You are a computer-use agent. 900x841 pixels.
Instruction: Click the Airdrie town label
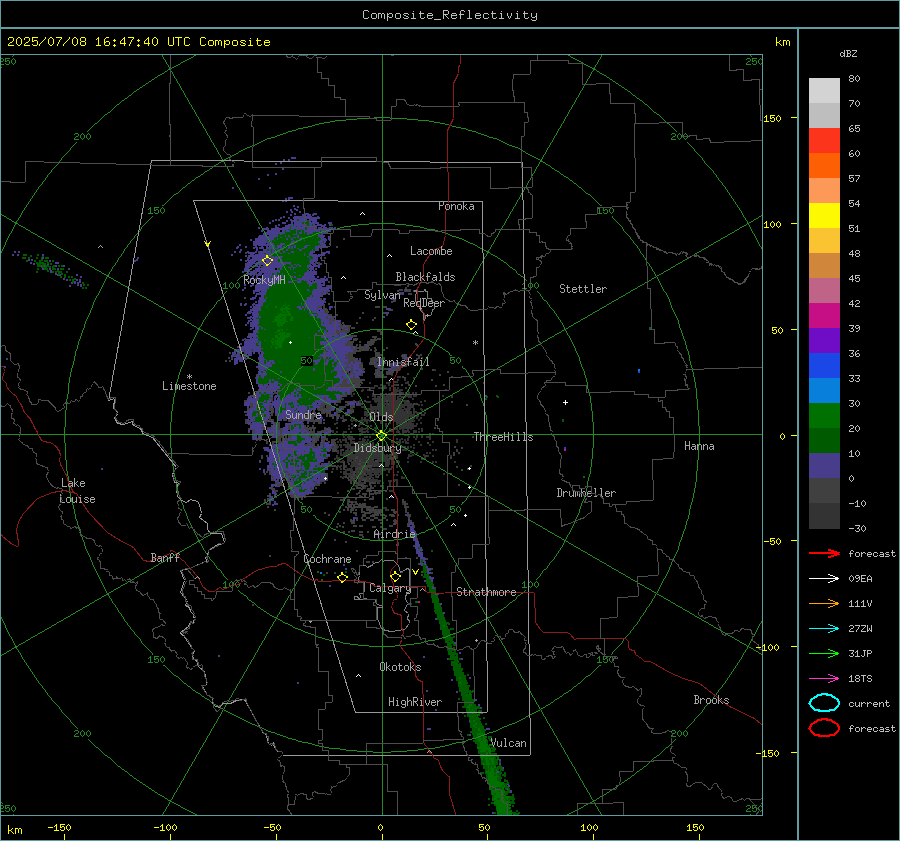click(394, 534)
